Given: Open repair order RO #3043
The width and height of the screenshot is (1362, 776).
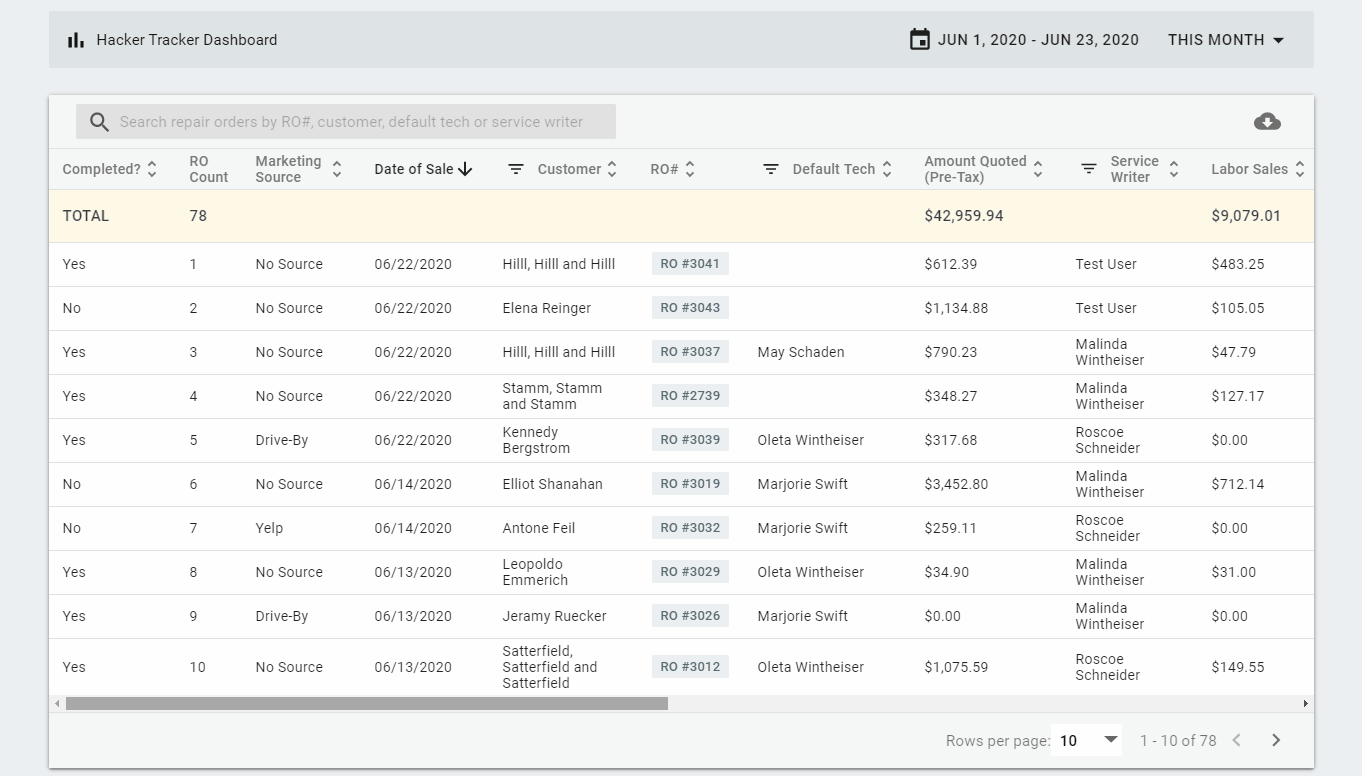Looking at the screenshot, I should tap(690, 308).
